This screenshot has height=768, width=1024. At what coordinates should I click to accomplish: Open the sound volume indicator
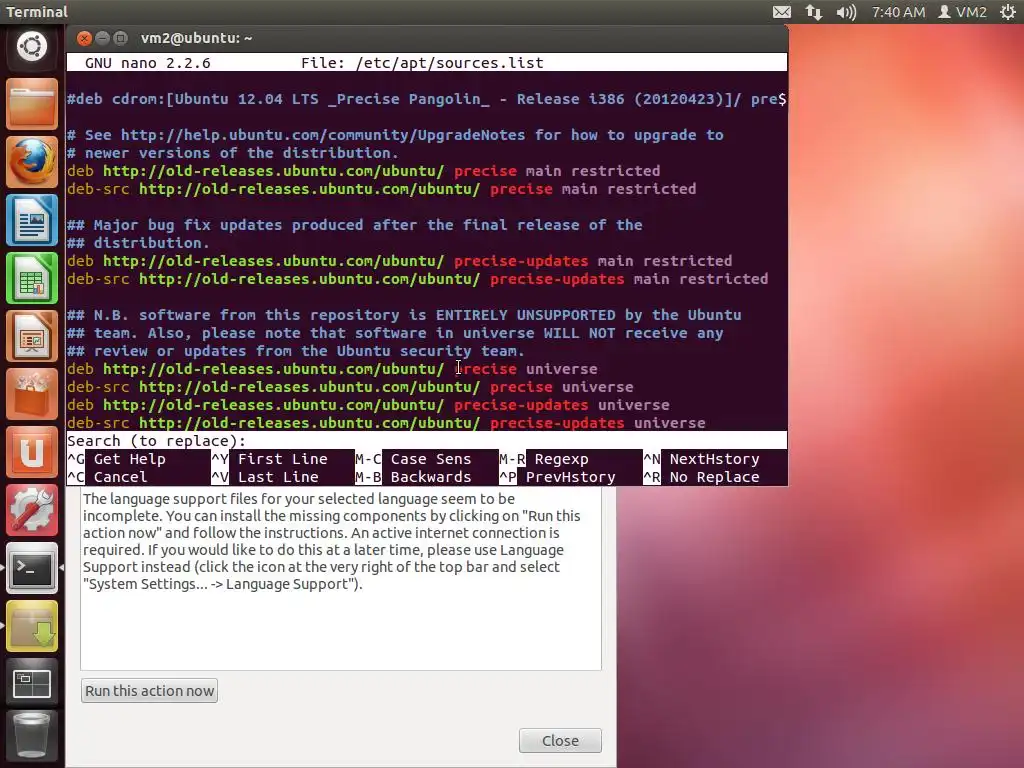[x=846, y=12]
